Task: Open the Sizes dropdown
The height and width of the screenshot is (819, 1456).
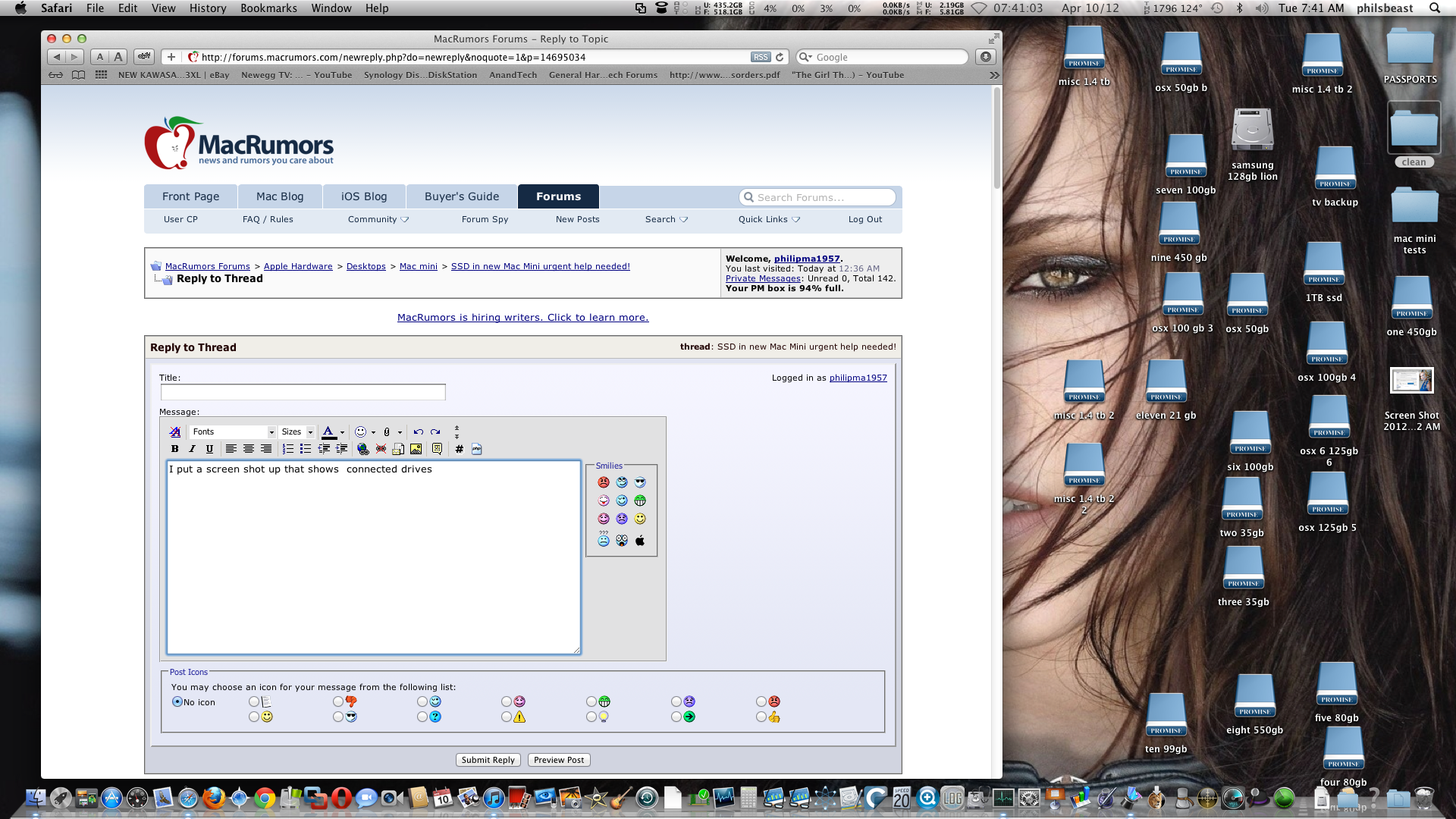Action: click(297, 431)
